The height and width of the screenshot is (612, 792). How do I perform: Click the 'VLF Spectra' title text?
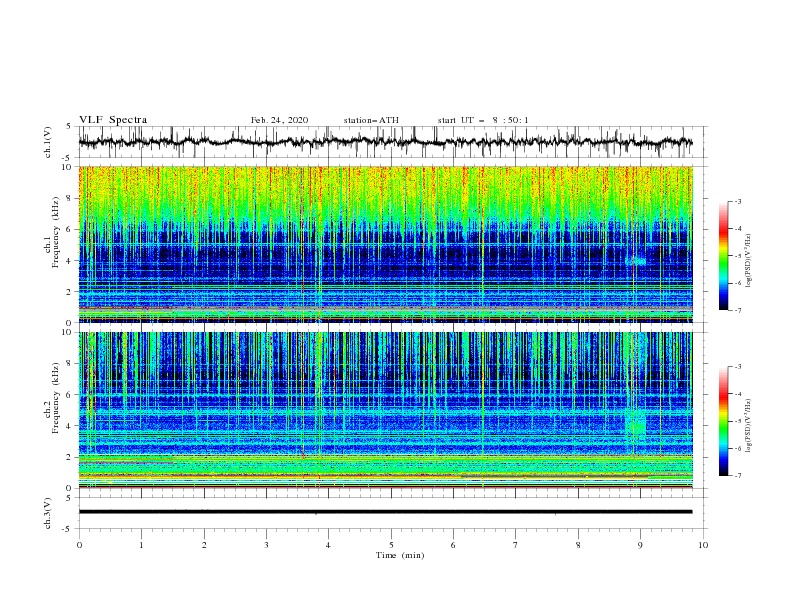pyautogui.click(x=113, y=120)
